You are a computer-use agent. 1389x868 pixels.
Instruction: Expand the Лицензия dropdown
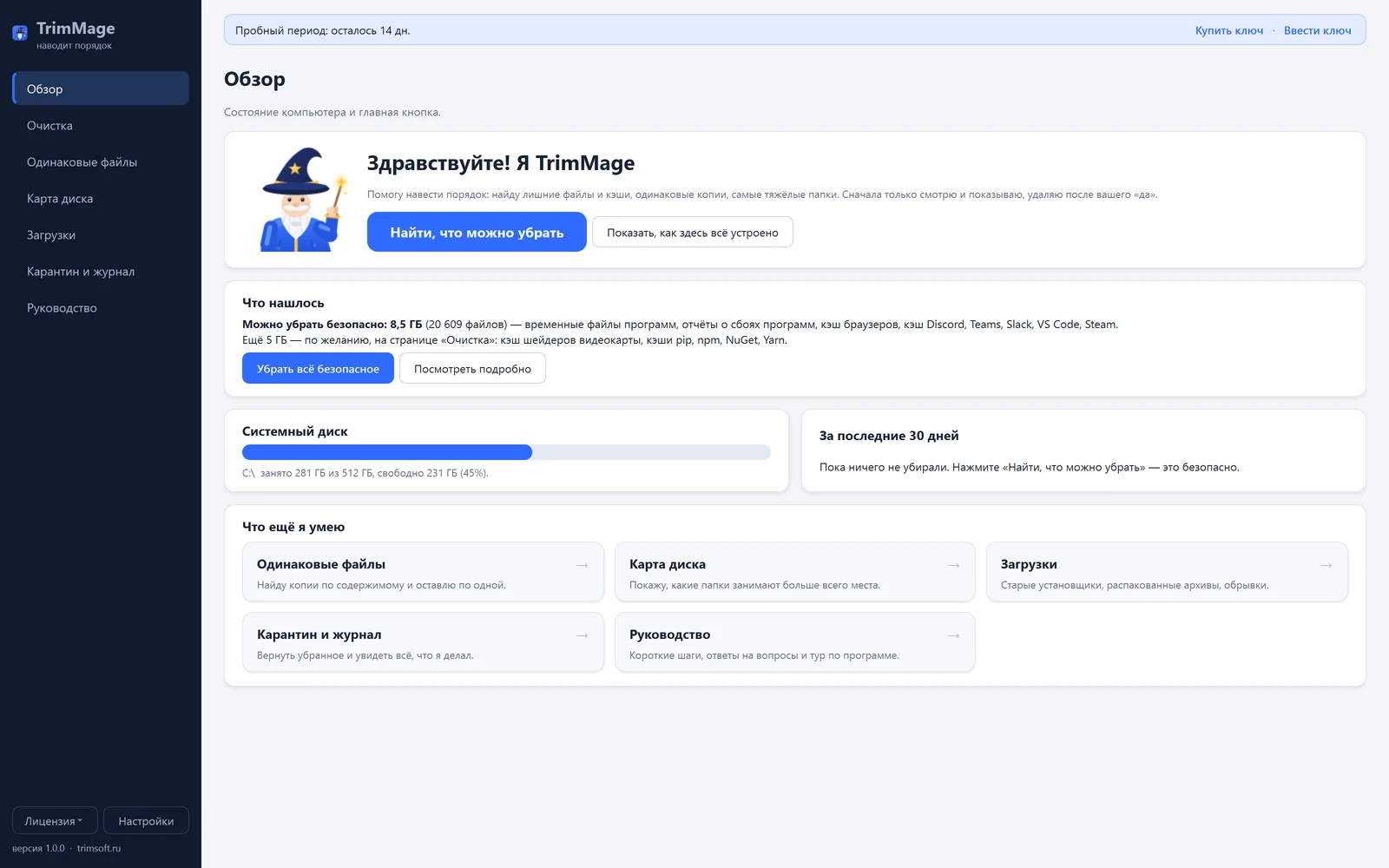[55, 821]
